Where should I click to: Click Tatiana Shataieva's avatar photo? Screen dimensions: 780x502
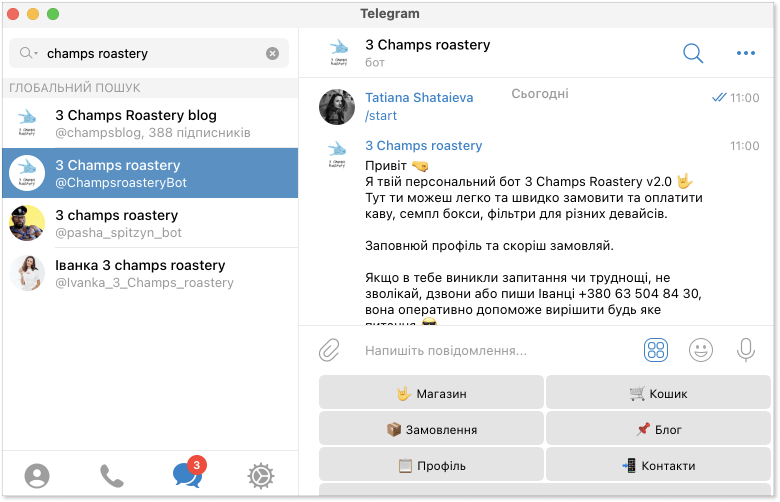click(337, 107)
